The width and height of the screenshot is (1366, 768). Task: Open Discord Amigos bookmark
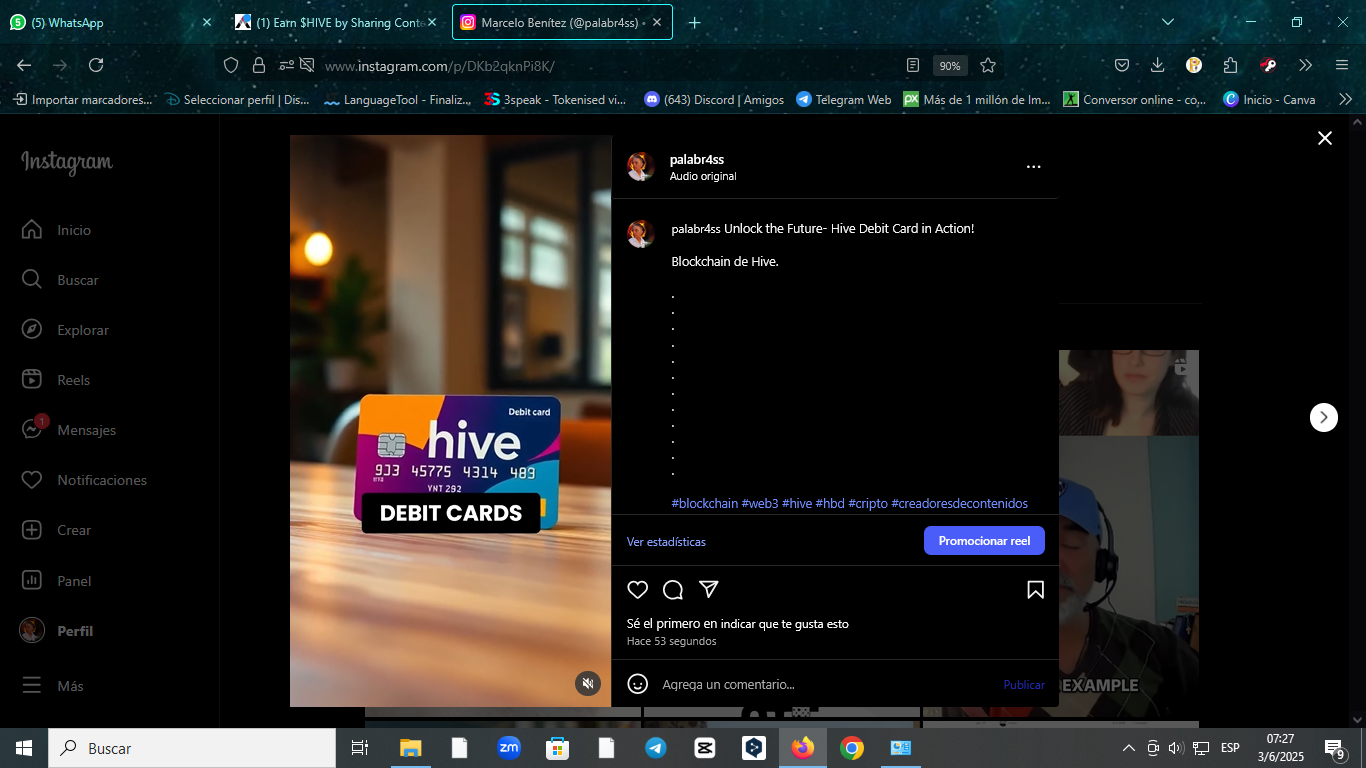714,100
